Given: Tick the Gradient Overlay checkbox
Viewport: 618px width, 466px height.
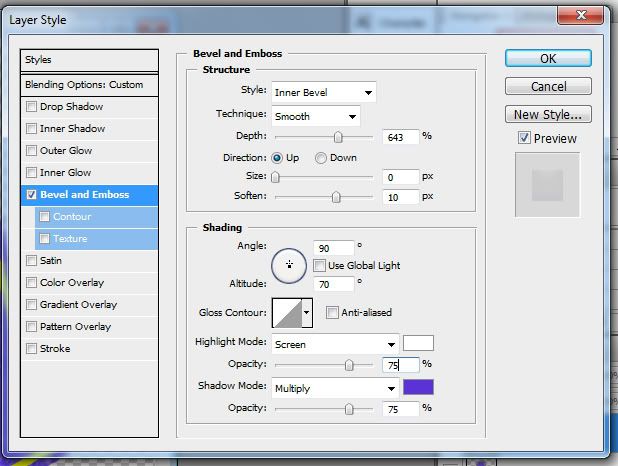Looking at the screenshot, I should [x=31, y=305].
